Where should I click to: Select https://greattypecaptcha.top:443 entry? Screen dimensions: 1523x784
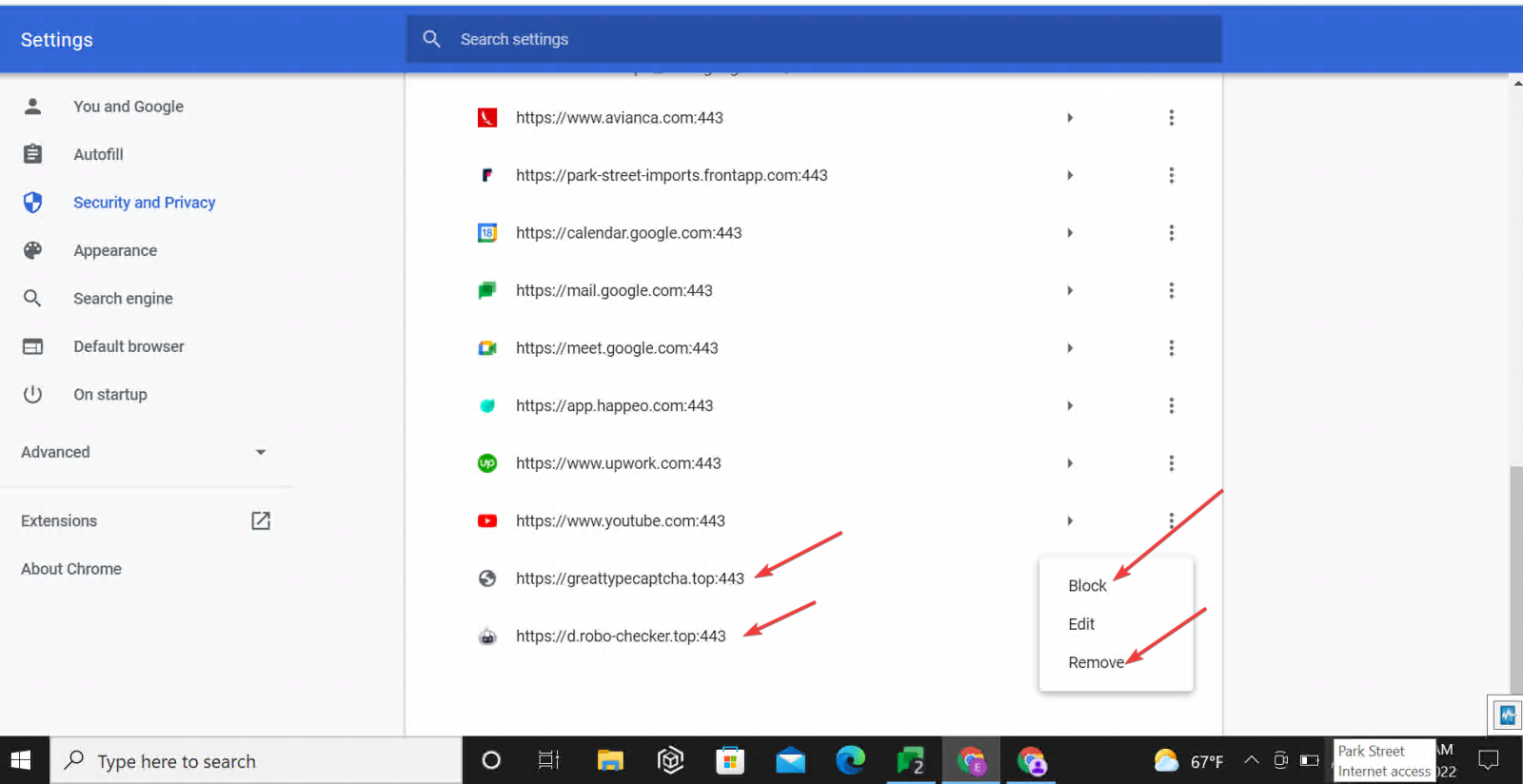click(630, 578)
